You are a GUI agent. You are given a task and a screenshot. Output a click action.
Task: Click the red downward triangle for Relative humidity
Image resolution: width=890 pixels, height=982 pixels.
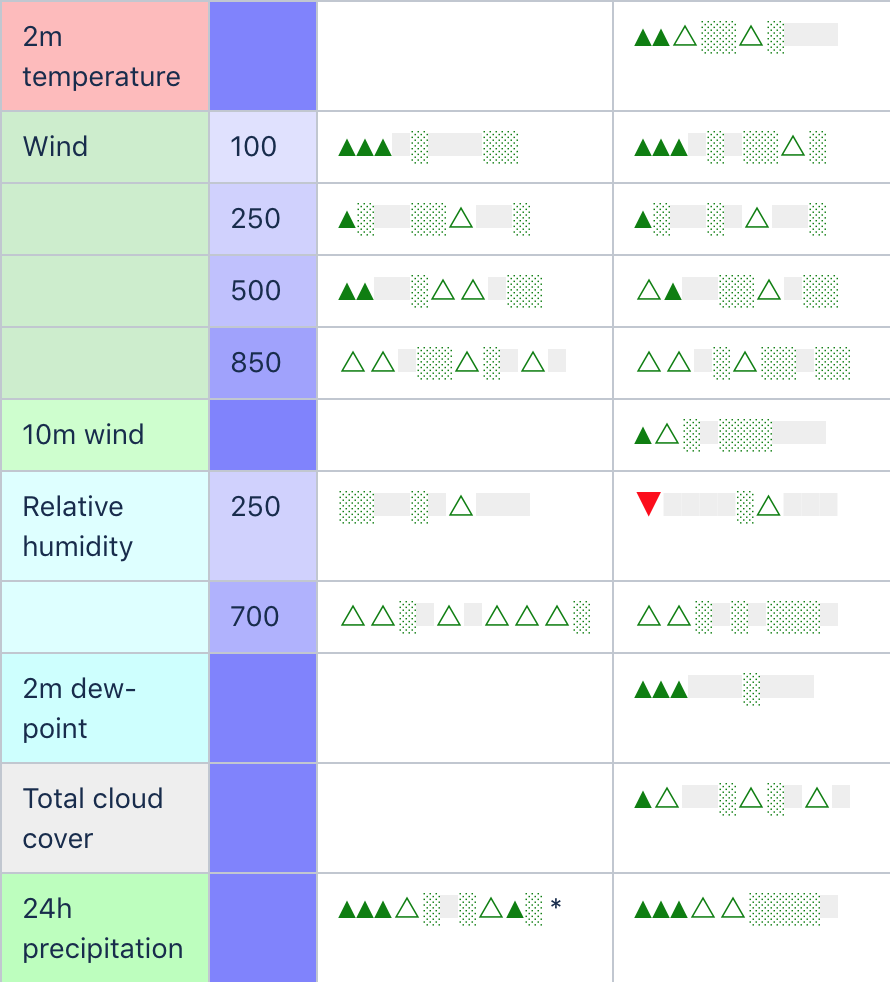point(648,505)
